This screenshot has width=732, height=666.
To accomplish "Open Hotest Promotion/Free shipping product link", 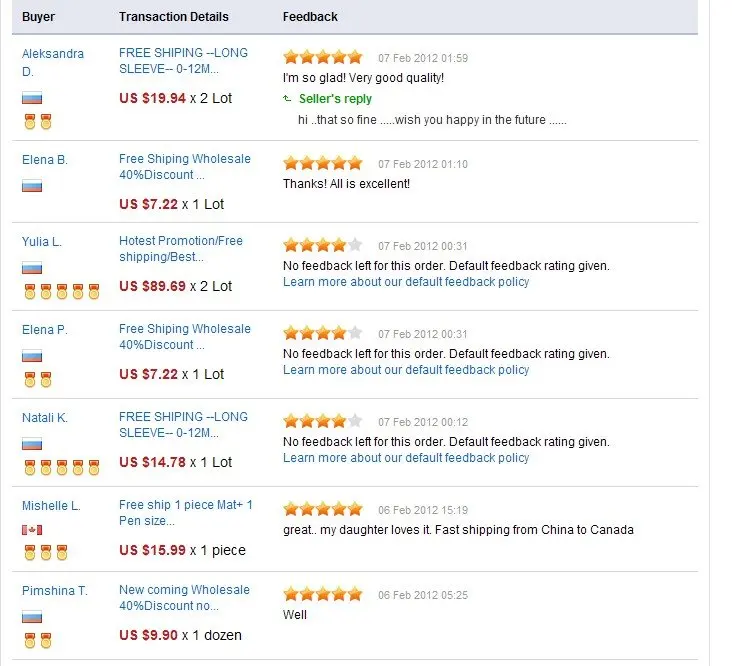I will click(181, 249).
